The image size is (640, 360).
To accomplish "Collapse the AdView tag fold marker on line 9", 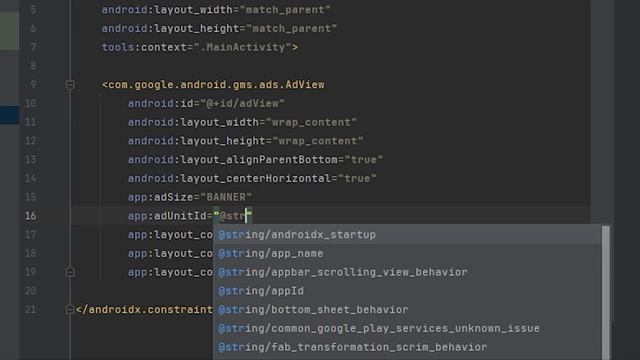I will (70, 84).
